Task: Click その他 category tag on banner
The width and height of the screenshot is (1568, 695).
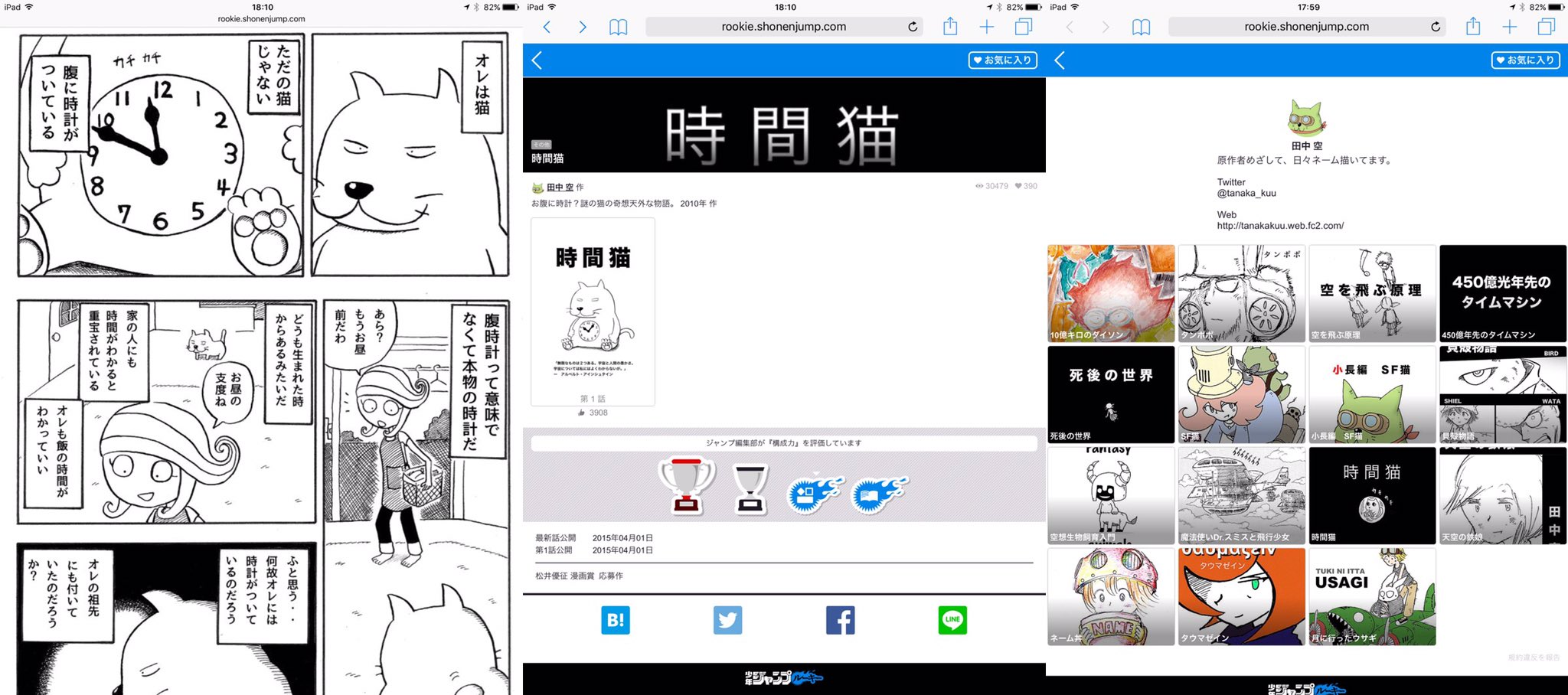Action: click(x=541, y=145)
